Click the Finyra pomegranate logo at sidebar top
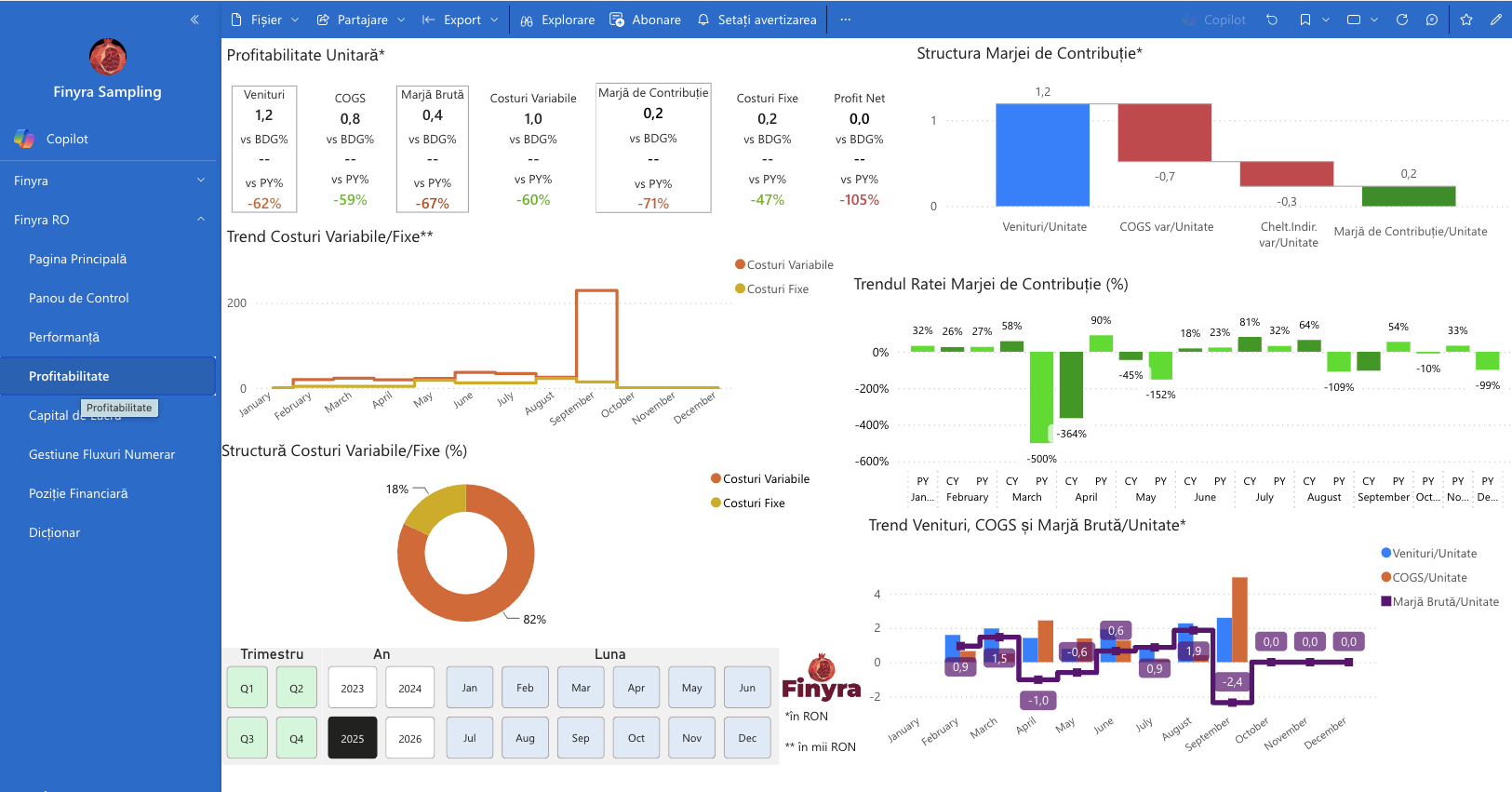The width and height of the screenshot is (1512, 792). point(108,57)
